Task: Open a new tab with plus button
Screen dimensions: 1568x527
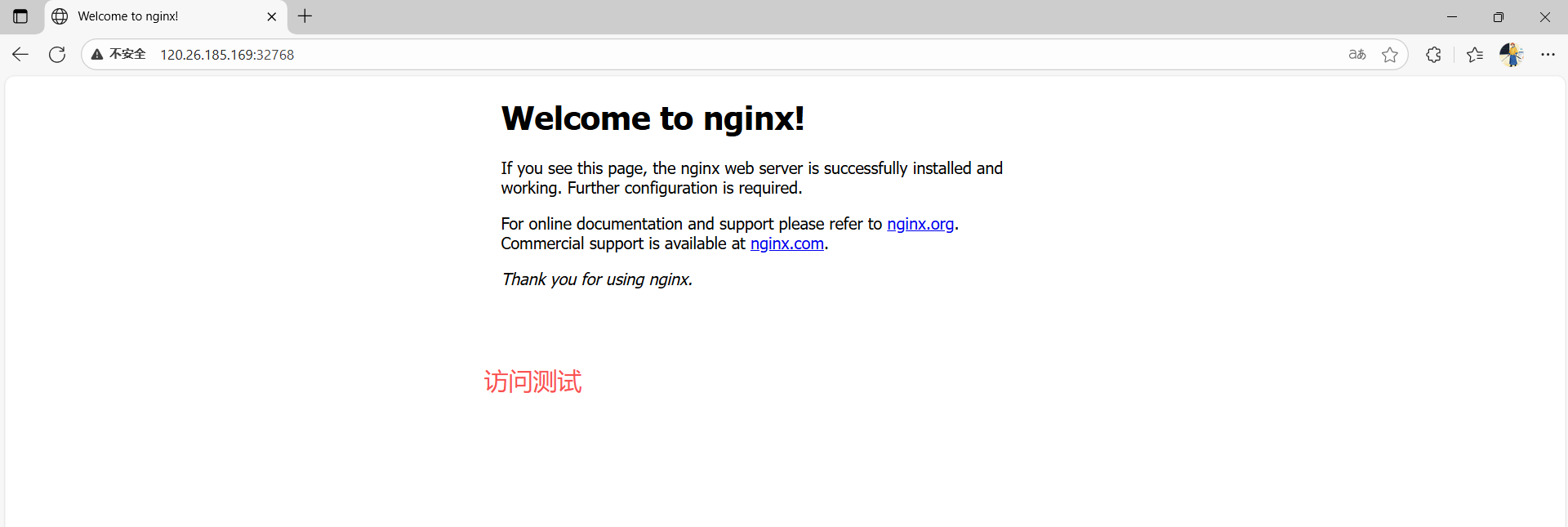Action: pos(305,16)
